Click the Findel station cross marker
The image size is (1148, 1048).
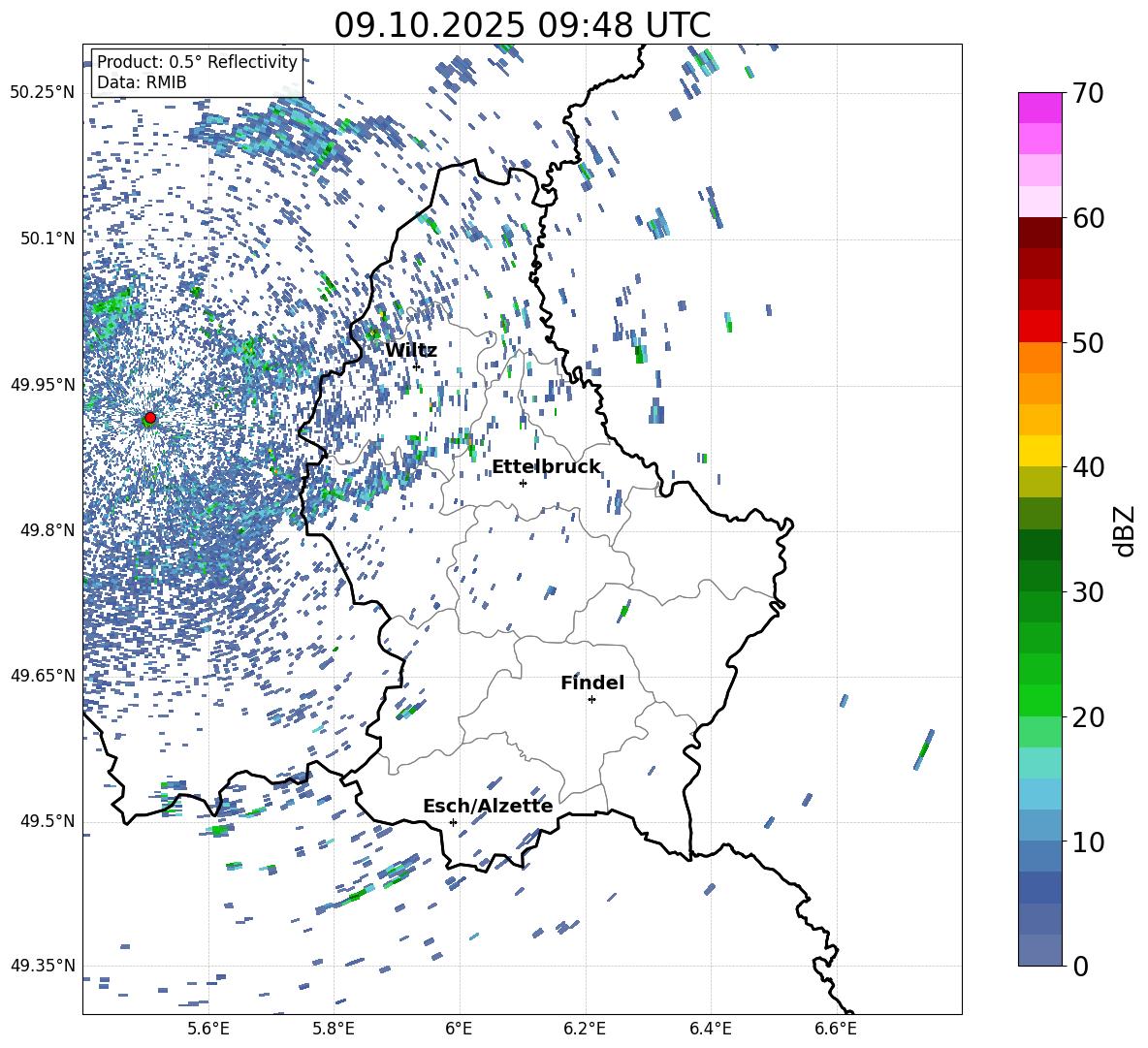591,700
